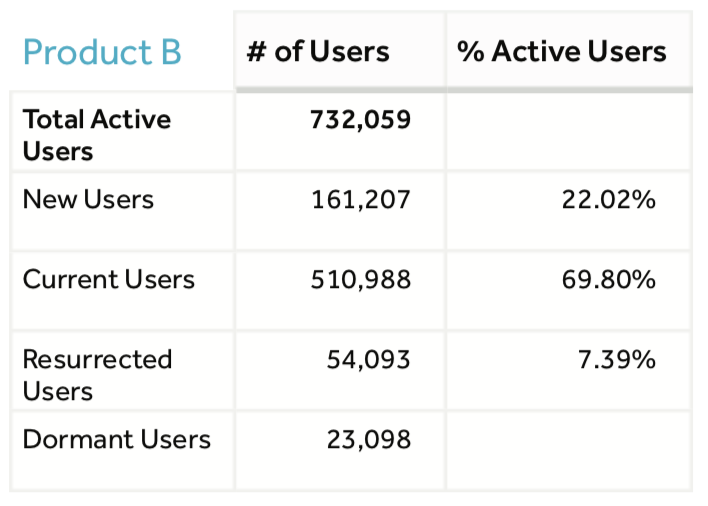Click the 510,988 users cell
The width and height of the screenshot is (708, 506).
click(361, 279)
